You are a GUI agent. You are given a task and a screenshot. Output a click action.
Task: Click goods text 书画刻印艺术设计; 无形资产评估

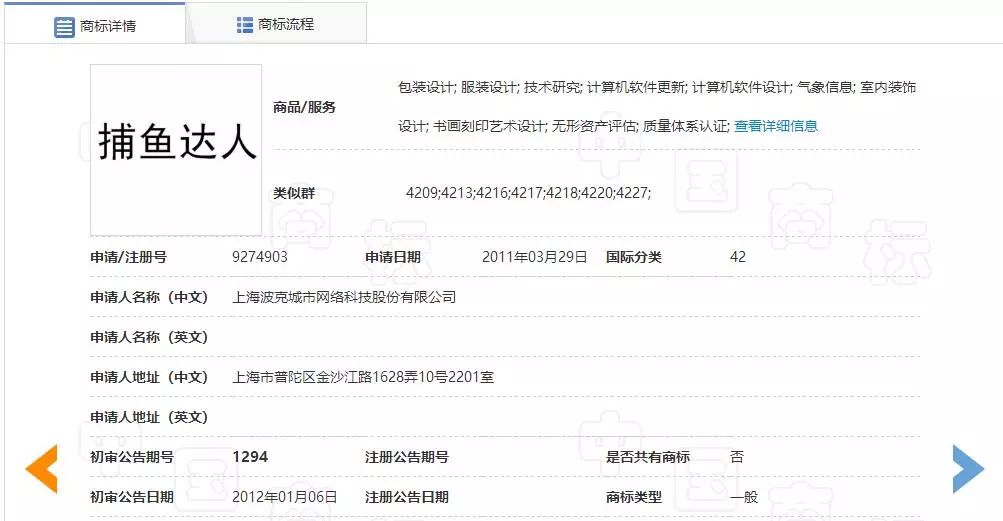pyautogui.click(x=535, y=126)
